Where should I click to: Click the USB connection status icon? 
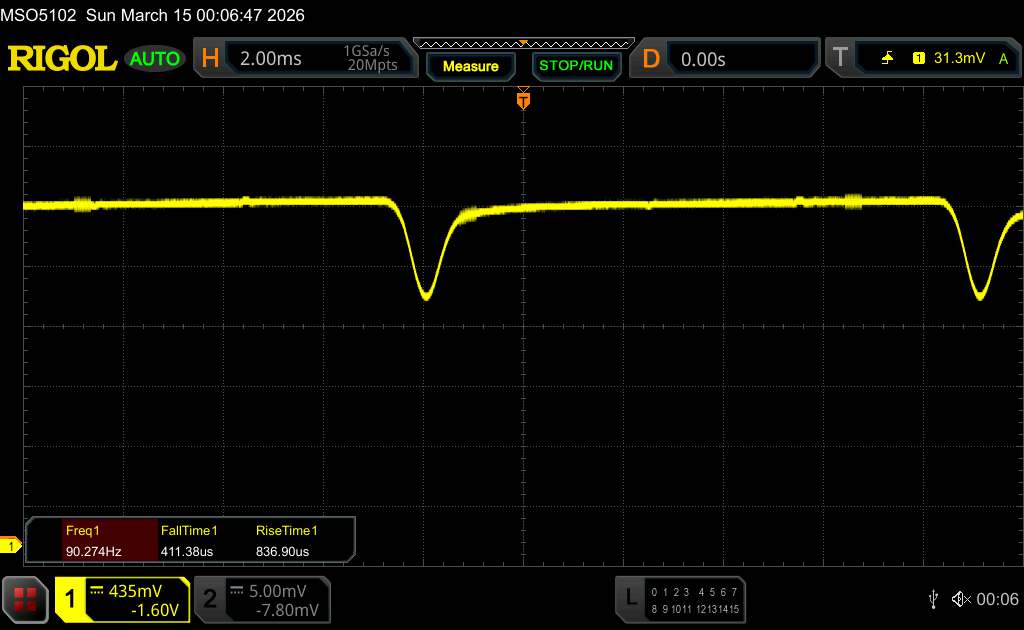(932, 598)
